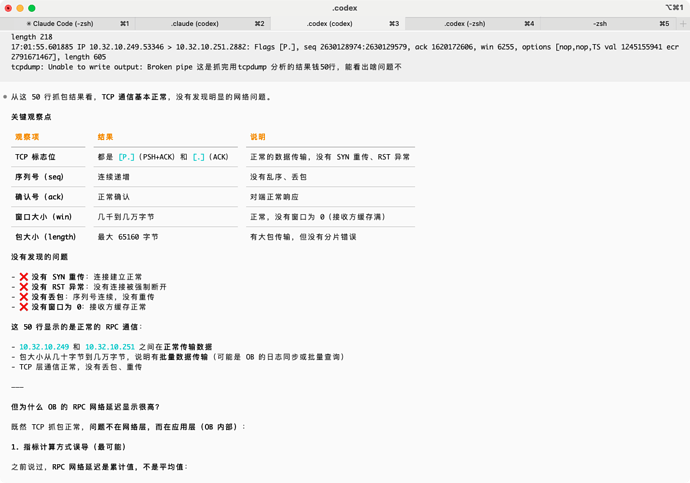Click the green fullscreen window button

[x=32, y=8]
